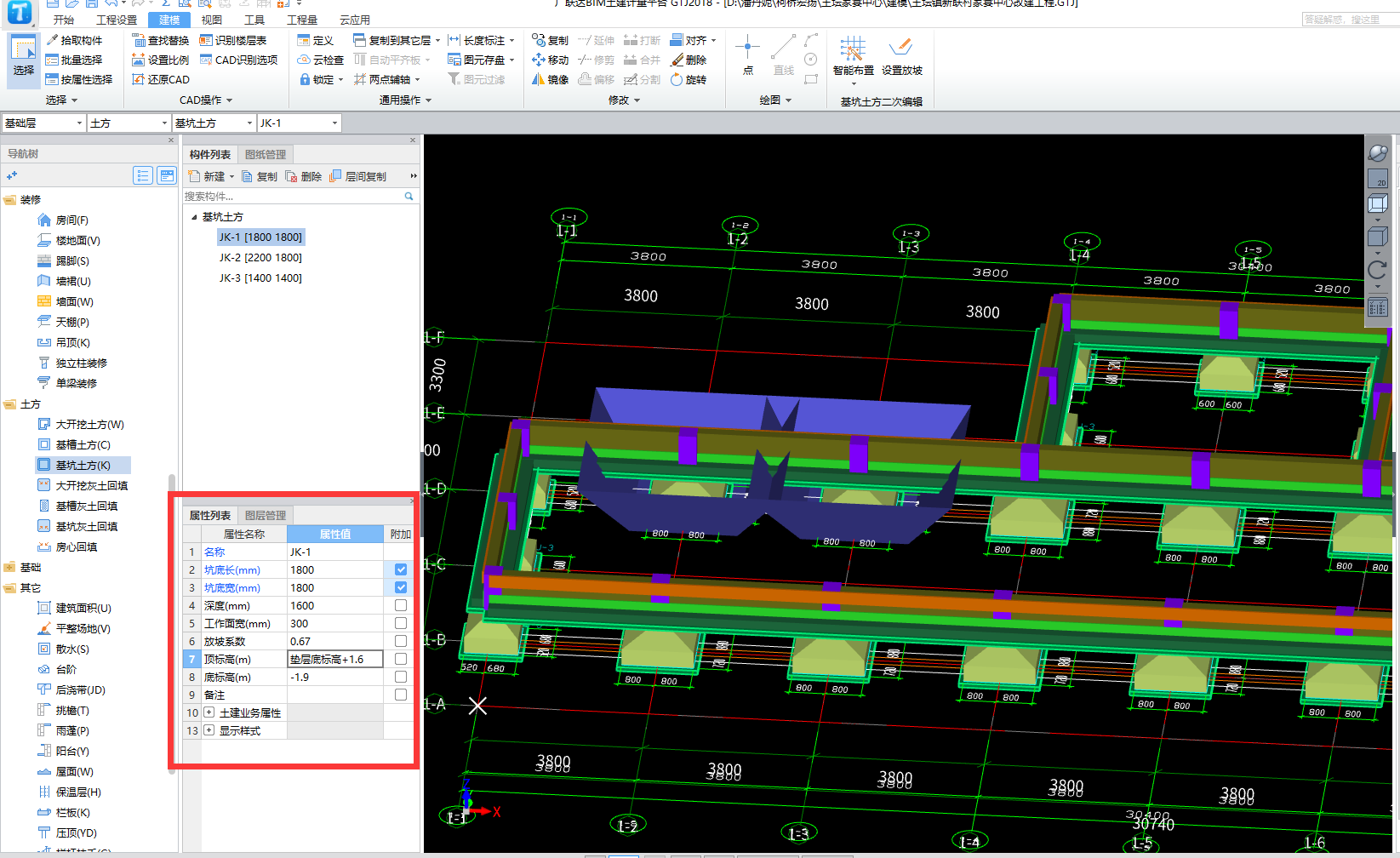
Task: Click 删除 delete in modify group
Action: pyautogui.click(x=689, y=60)
